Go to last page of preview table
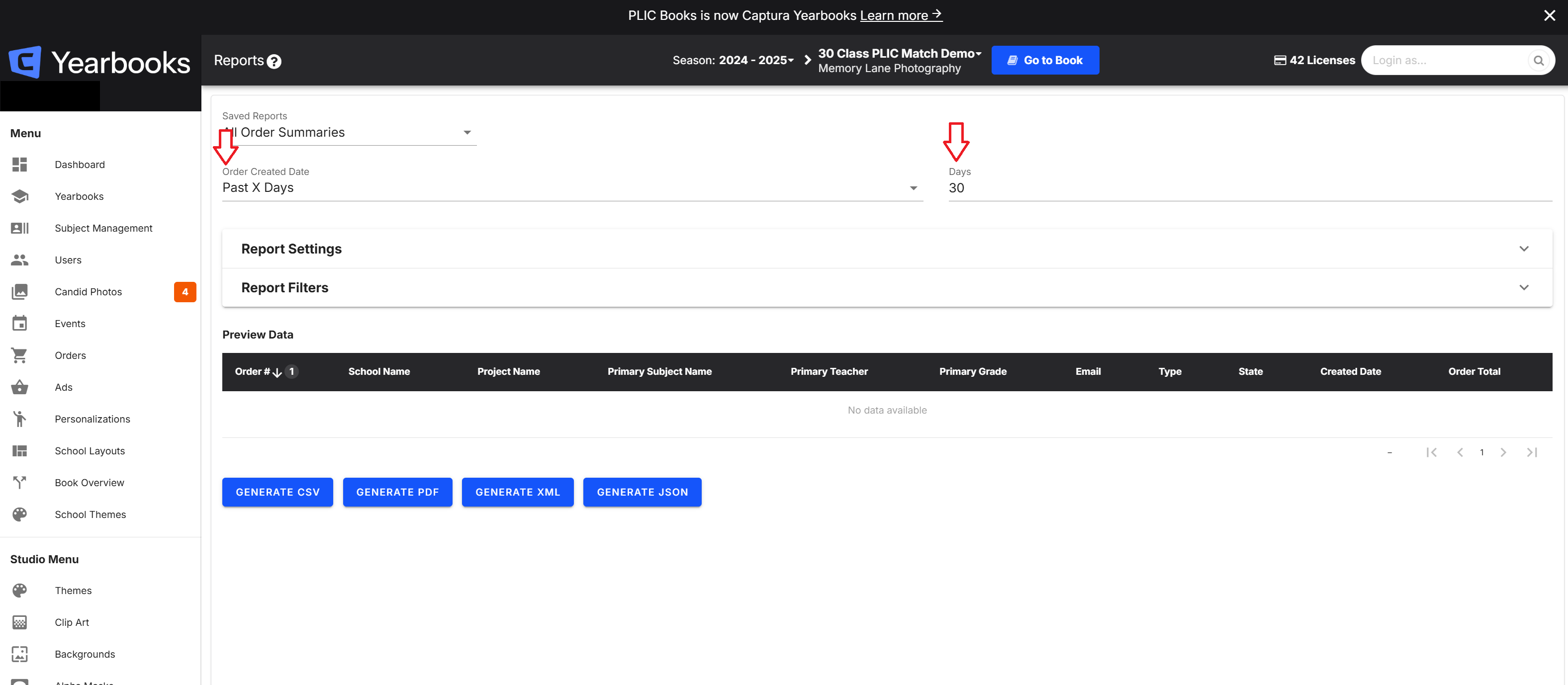This screenshot has width=1568, height=685. [1532, 452]
